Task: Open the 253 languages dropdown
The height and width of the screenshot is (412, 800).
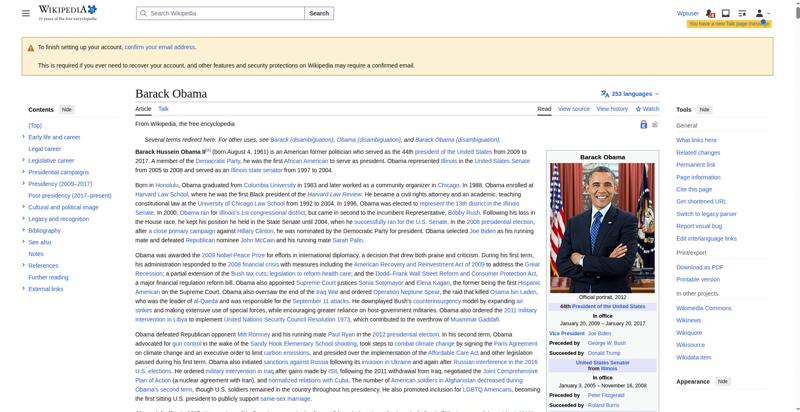Action: [630, 94]
